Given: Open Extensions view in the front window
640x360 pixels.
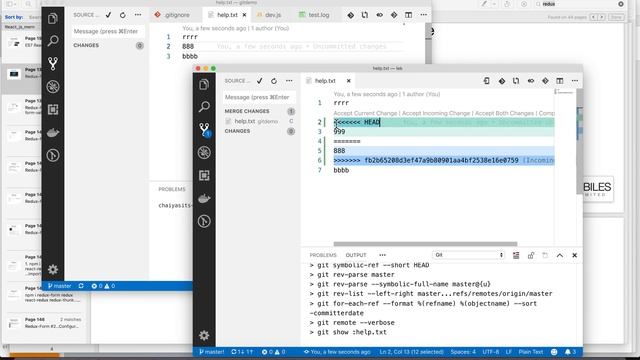Looking at the screenshot, I should tap(204, 176).
